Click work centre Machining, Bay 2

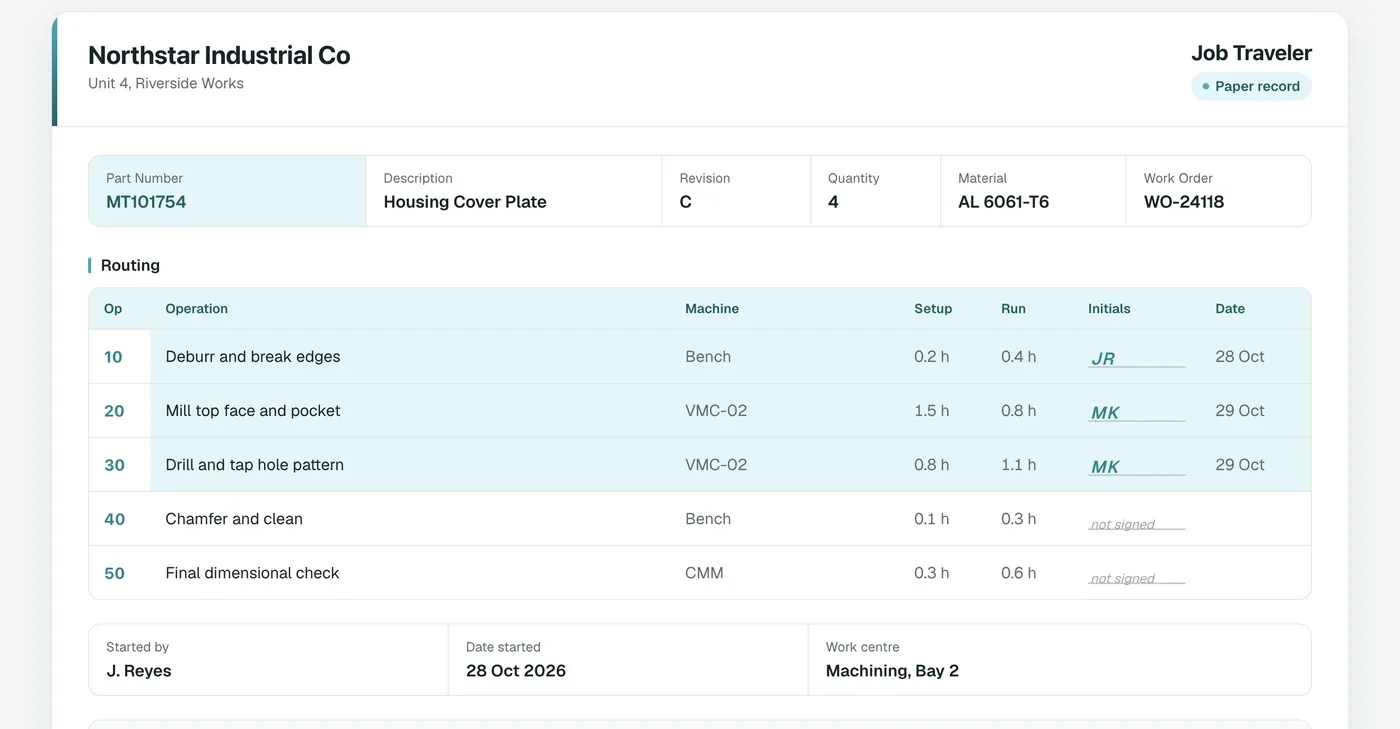click(x=892, y=671)
